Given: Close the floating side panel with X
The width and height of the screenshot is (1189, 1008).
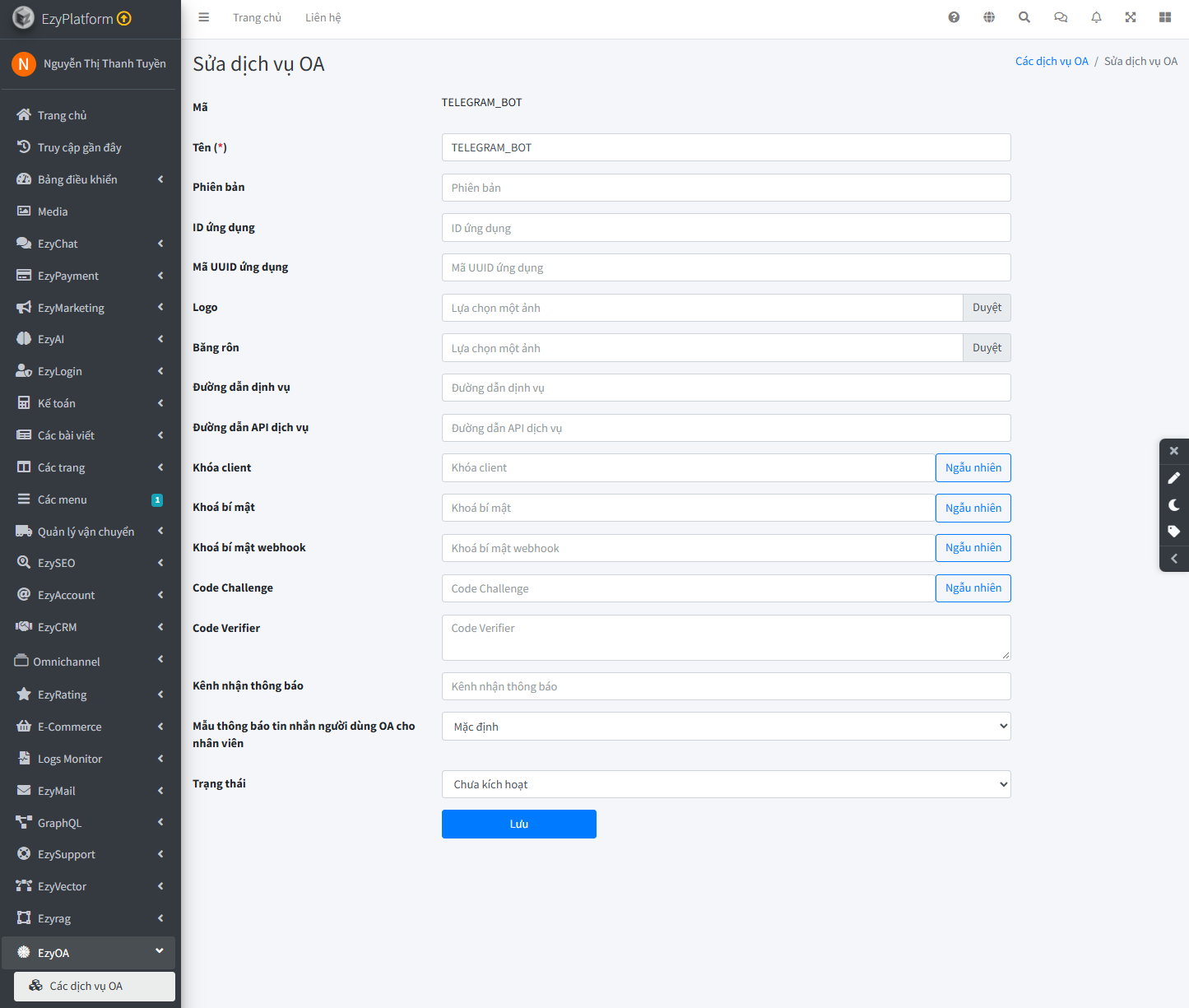Looking at the screenshot, I should click(1174, 451).
